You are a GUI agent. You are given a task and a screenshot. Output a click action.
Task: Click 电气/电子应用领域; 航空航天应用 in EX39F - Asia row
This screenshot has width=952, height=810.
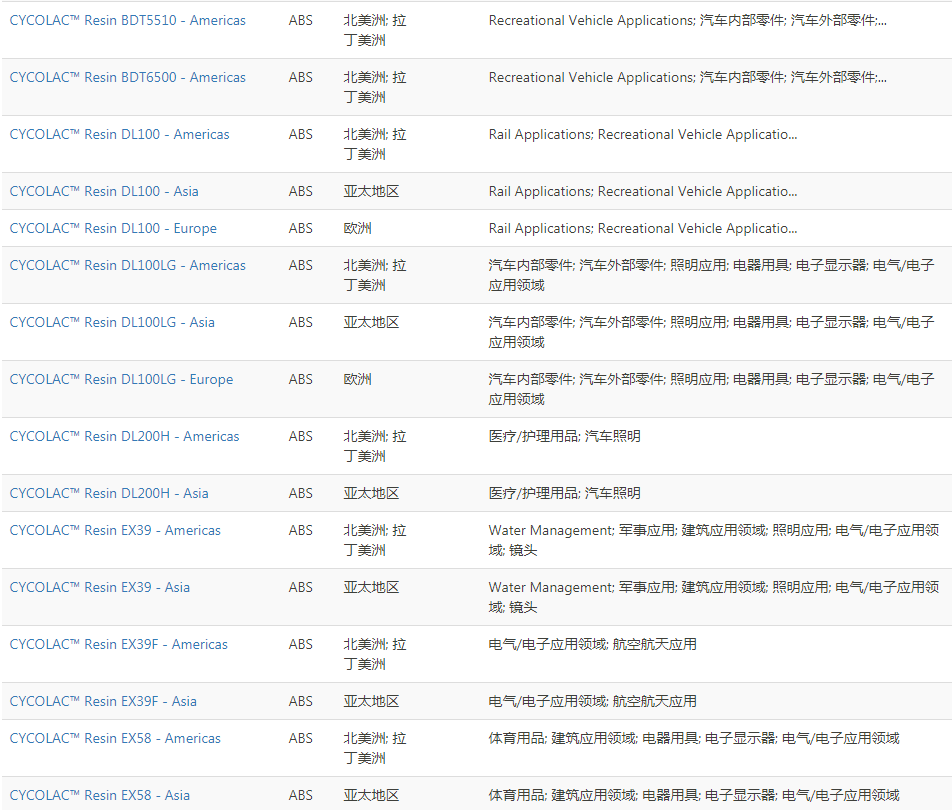pos(592,701)
